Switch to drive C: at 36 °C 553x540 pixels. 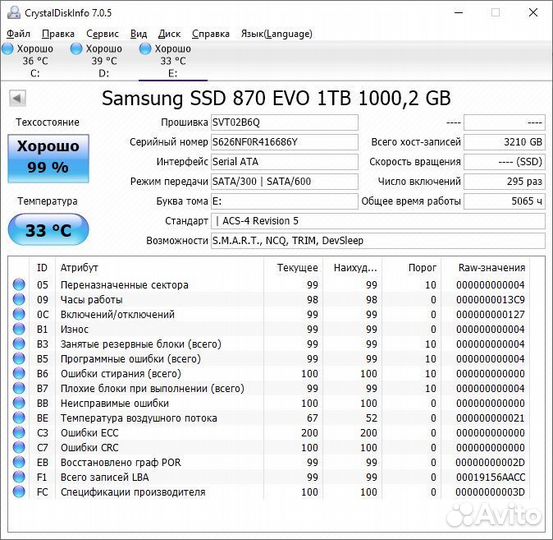pyautogui.click(x=35, y=61)
